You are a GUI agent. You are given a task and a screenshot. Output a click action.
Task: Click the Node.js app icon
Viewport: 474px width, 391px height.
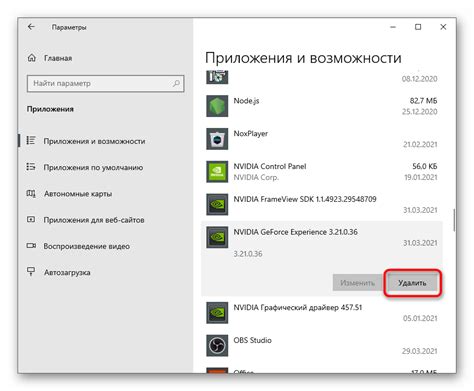point(217,106)
